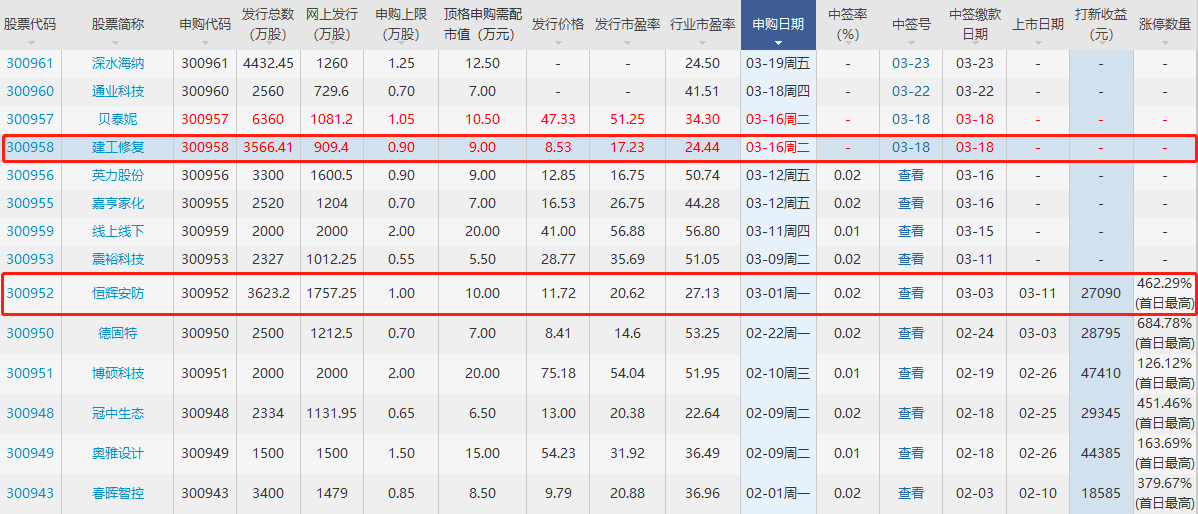Click the 顶格申购需配市值 column header

point(482,24)
